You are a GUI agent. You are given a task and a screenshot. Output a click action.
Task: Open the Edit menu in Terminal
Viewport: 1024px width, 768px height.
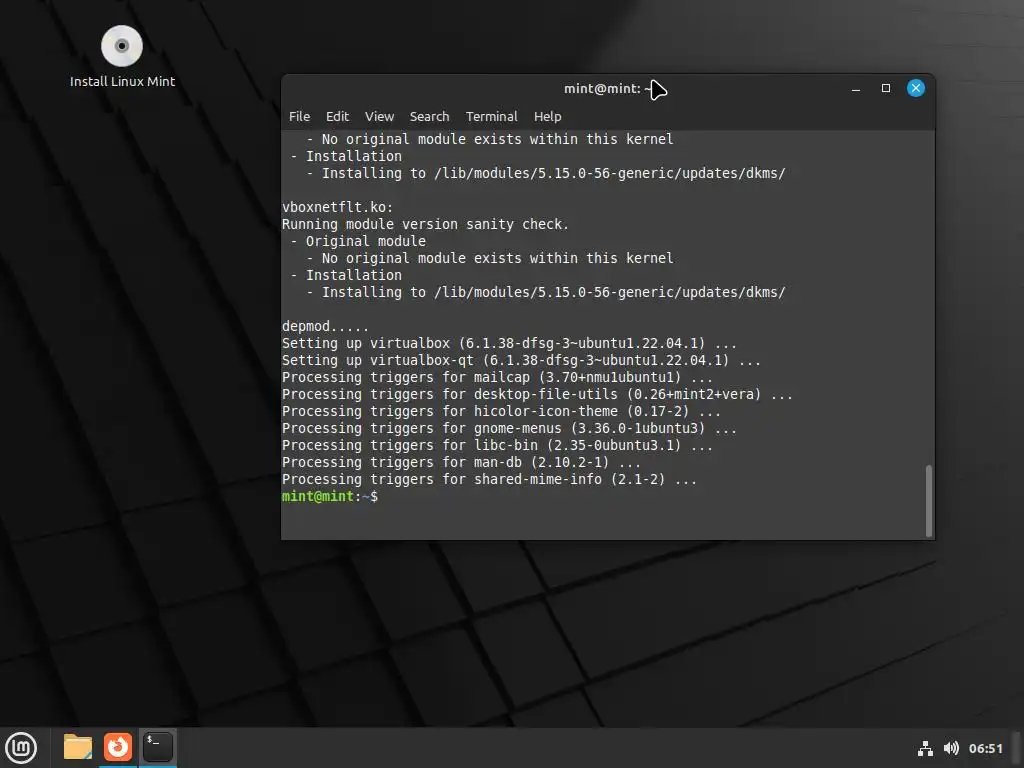click(337, 116)
